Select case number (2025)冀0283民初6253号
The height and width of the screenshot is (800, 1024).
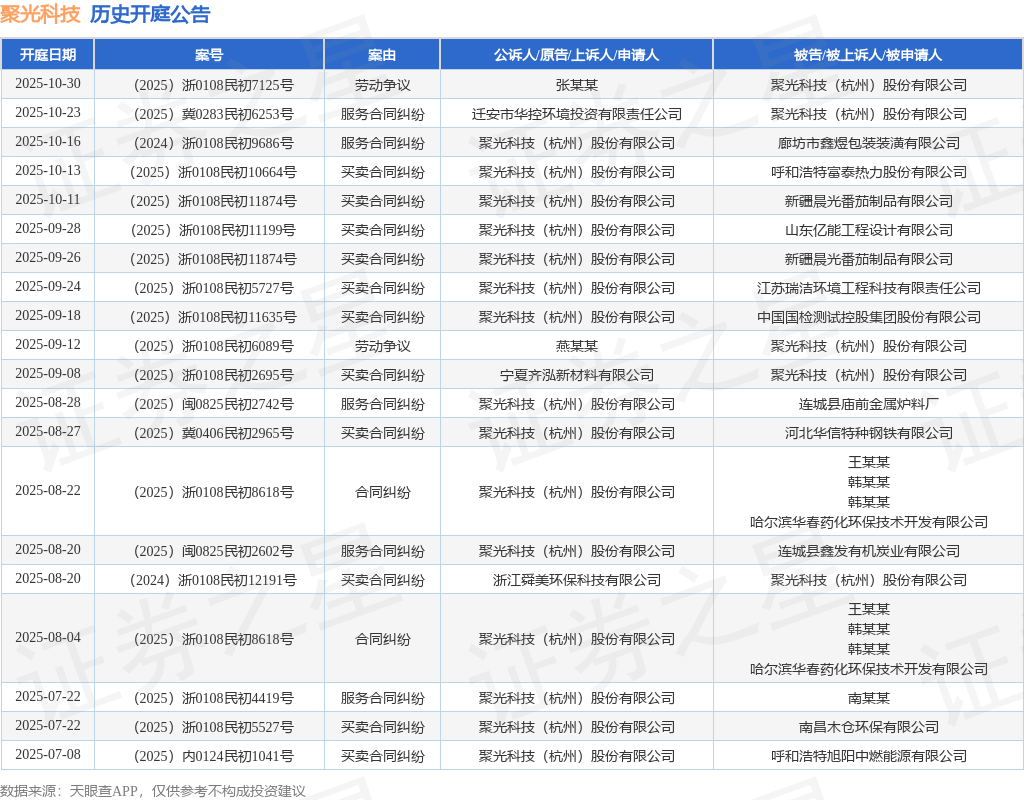pos(213,114)
